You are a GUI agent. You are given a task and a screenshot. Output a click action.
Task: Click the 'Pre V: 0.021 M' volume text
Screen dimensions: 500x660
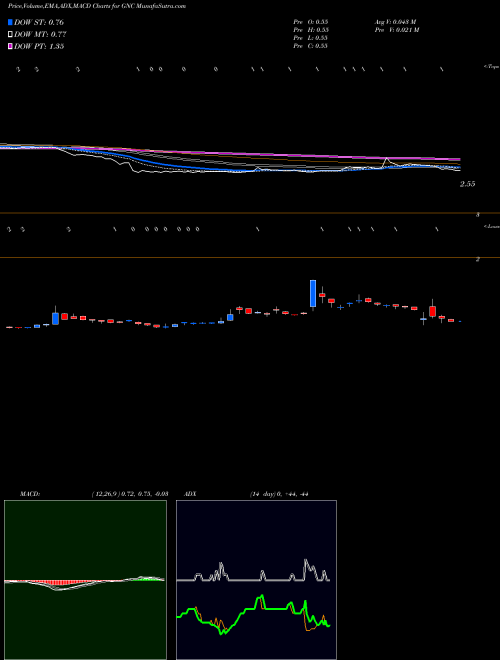coord(397,30)
